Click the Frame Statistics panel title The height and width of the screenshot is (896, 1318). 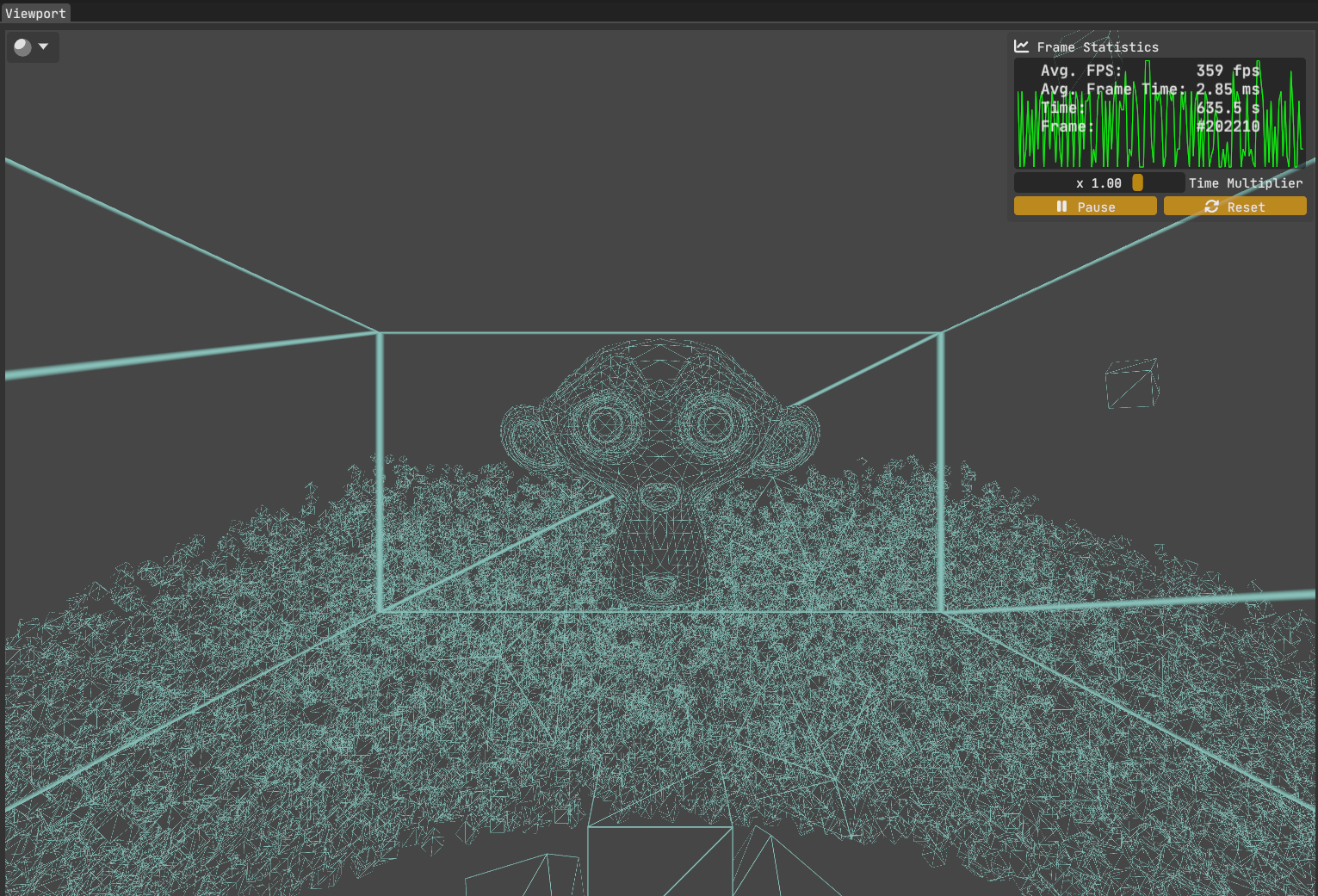pos(1097,47)
